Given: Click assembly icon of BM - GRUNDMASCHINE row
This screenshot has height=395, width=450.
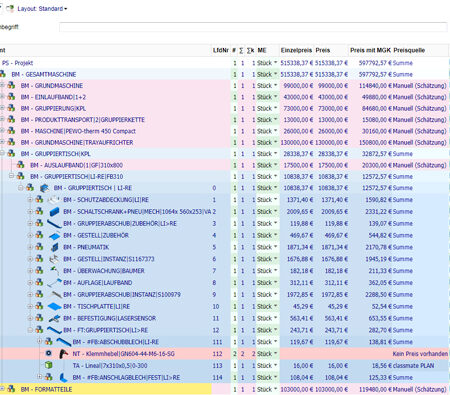Looking at the screenshot, I should pyautogui.click(x=11, y=85).
